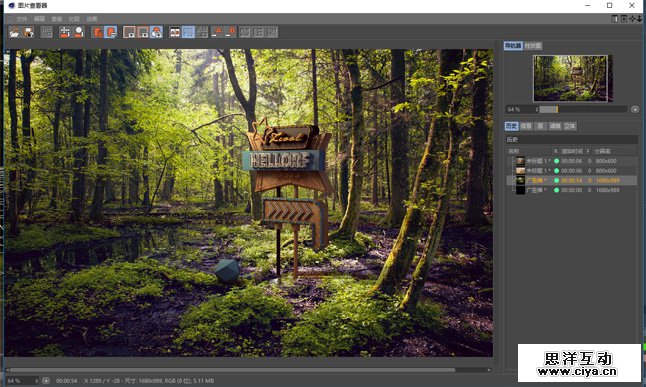Click the Open image folder icon
Viewport: 646px width, 387px height.
click(15, 32)
